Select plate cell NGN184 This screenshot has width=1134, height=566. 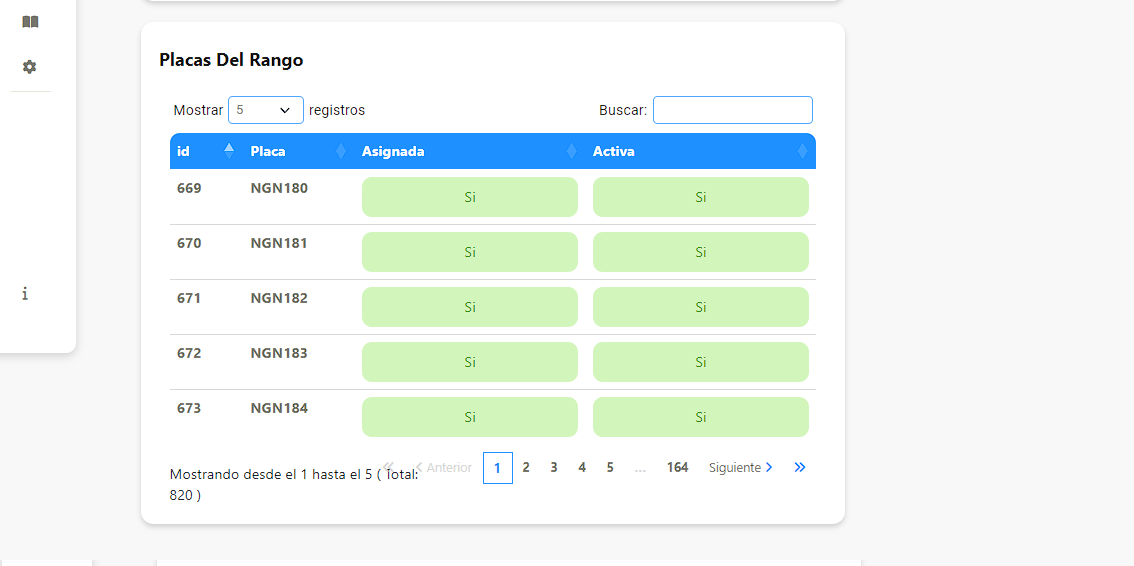279,408
